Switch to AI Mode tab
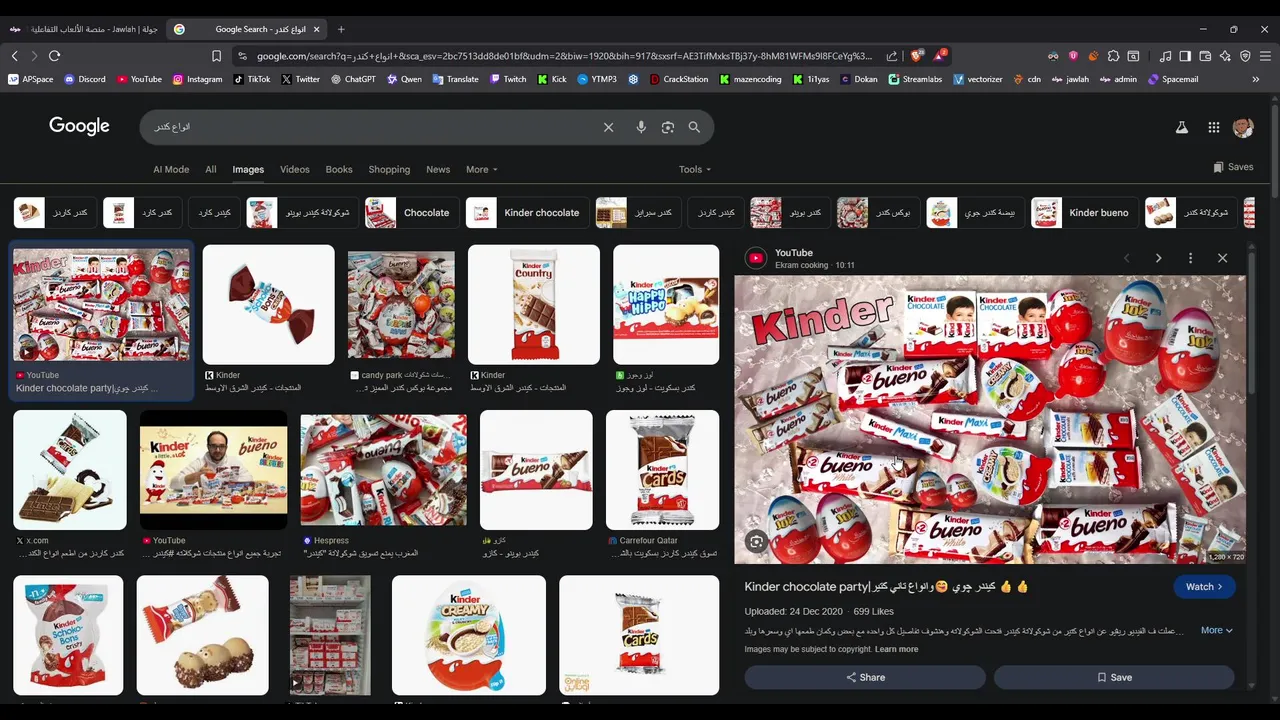 point(171,169)
